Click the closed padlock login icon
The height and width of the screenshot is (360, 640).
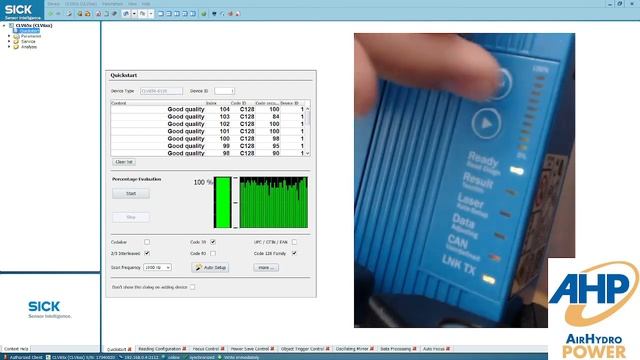click(x=80, y=13)
